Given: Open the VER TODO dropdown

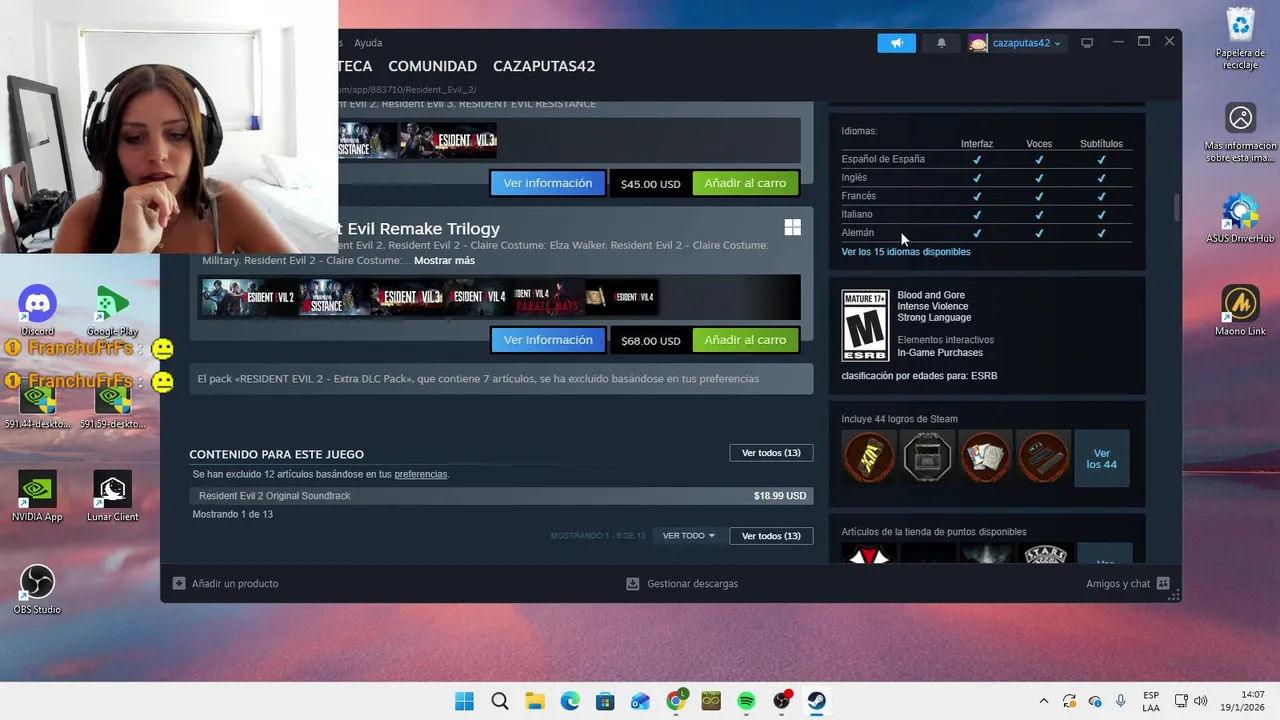Looking at the screenshot, I should click(688, 536).
